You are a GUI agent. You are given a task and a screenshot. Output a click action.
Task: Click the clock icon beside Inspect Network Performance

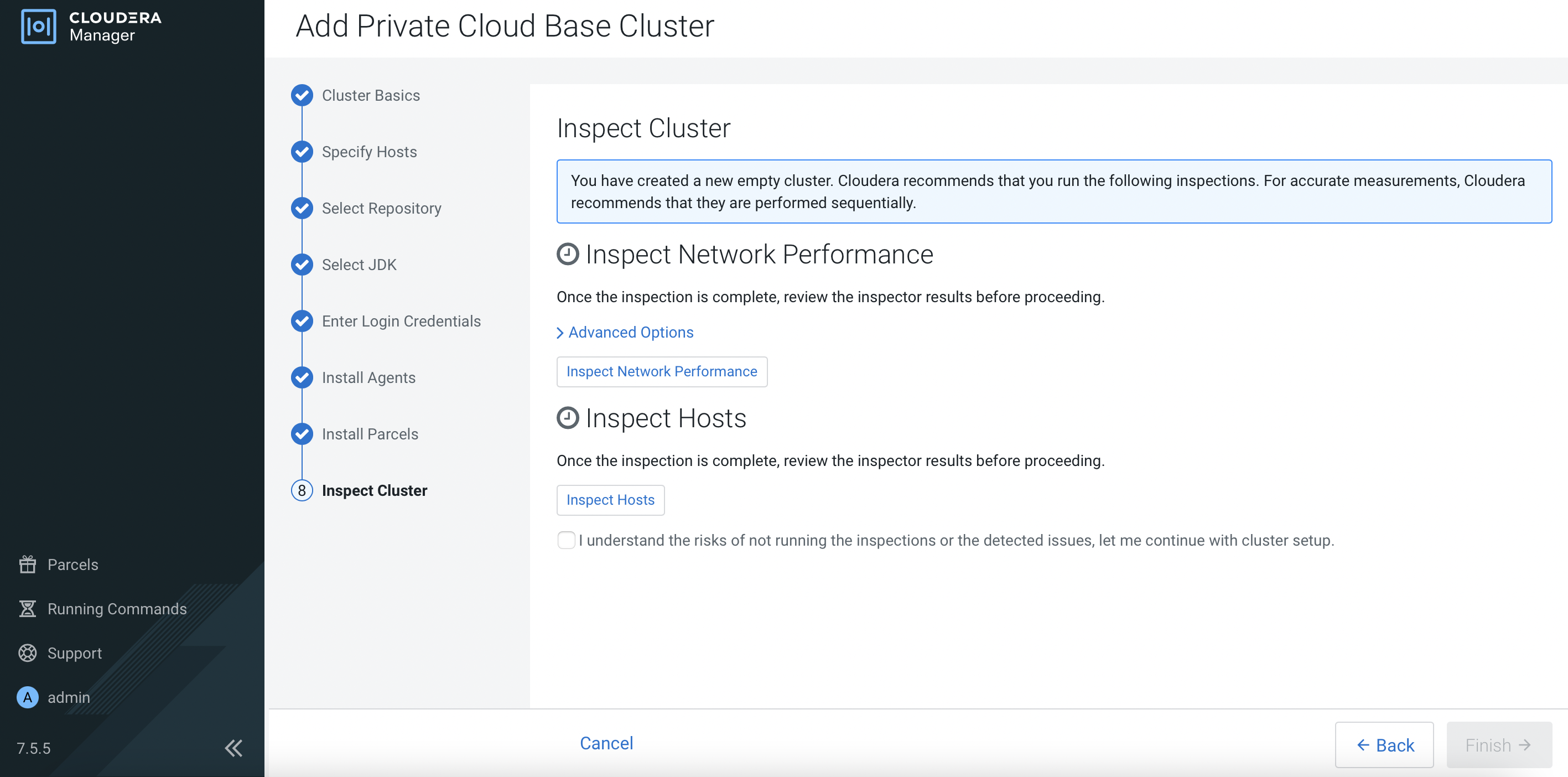click(567, 255)
